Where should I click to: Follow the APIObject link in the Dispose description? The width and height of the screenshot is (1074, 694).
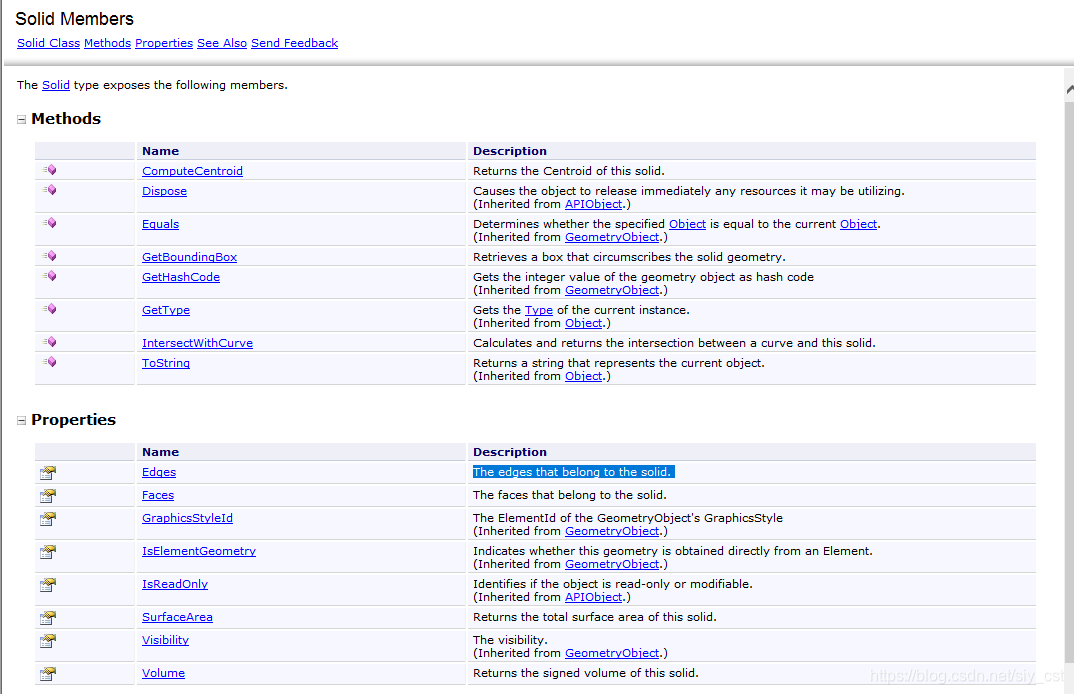point(594,204)
